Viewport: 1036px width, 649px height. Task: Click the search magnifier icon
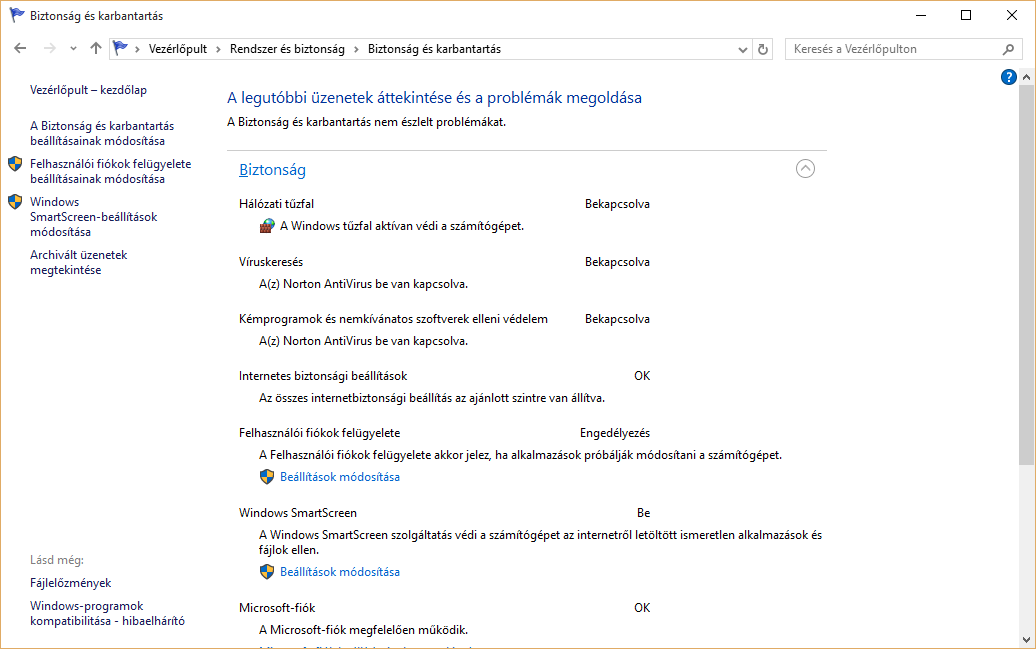[1008, 49]
